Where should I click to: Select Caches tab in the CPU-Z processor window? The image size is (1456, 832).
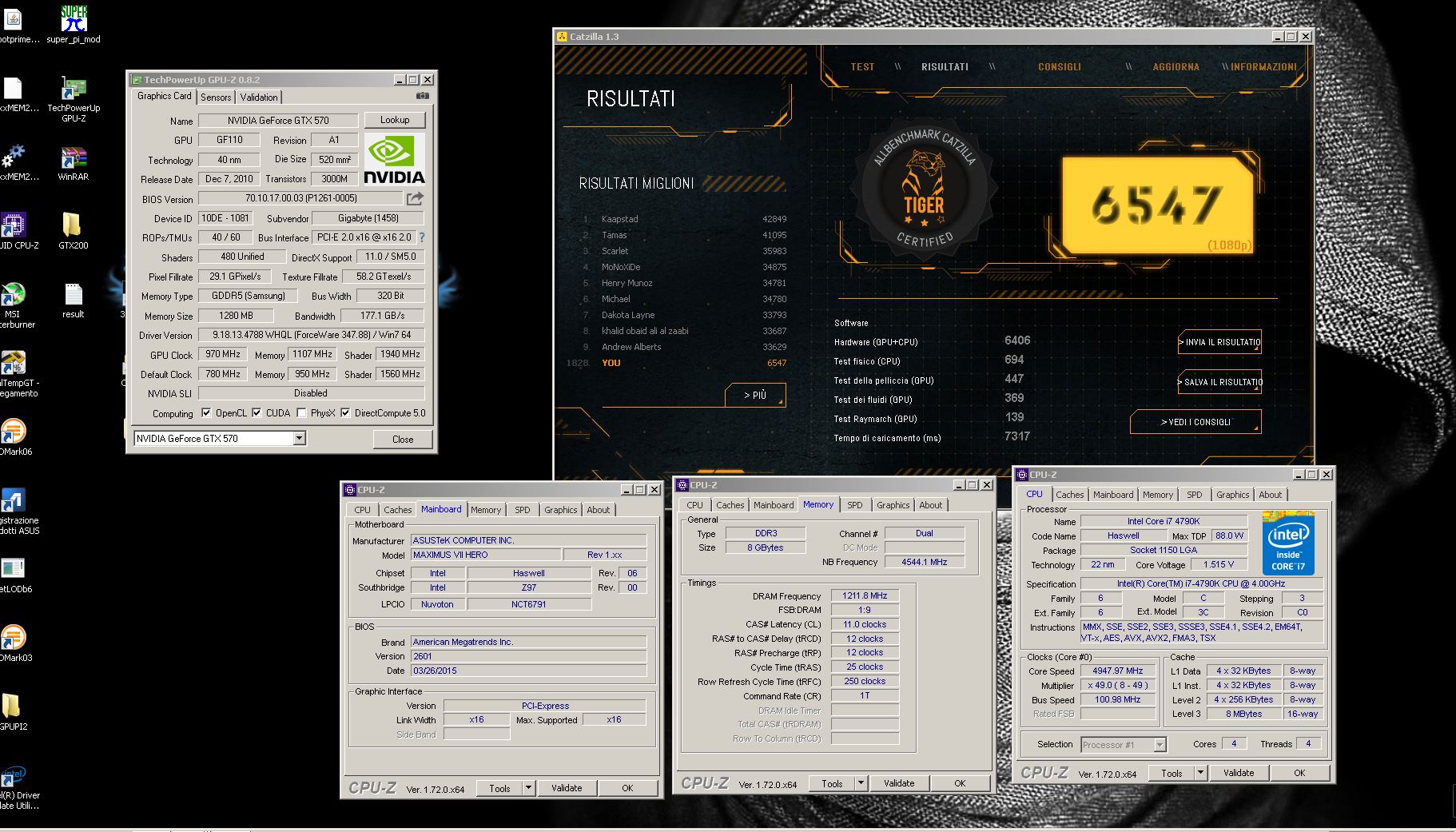tap(1070, 495)
